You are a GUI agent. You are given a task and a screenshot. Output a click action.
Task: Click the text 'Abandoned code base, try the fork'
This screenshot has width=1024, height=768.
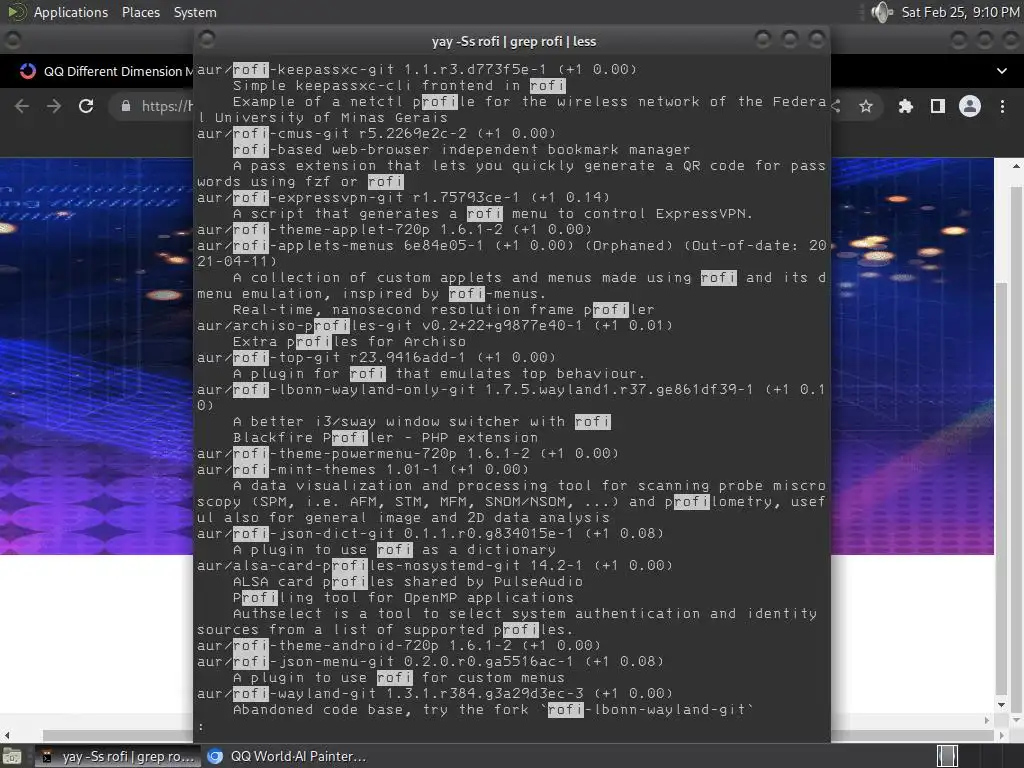[x=381, y=709]
